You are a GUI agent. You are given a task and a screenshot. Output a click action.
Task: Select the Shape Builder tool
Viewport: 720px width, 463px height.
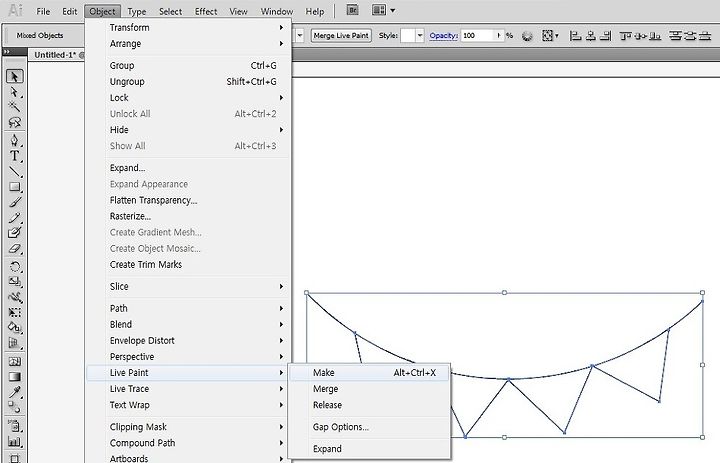[x=15, y=327]
